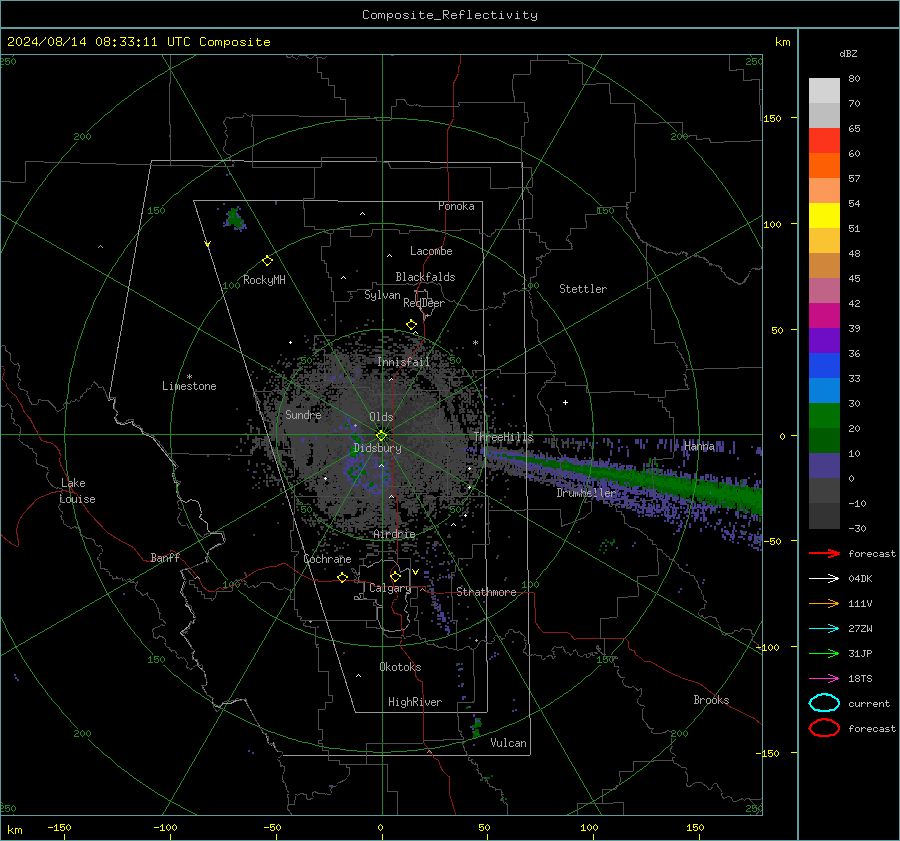Click the Didsbury town label
This screenshot has height=841, width=900.
pos(377,448)
